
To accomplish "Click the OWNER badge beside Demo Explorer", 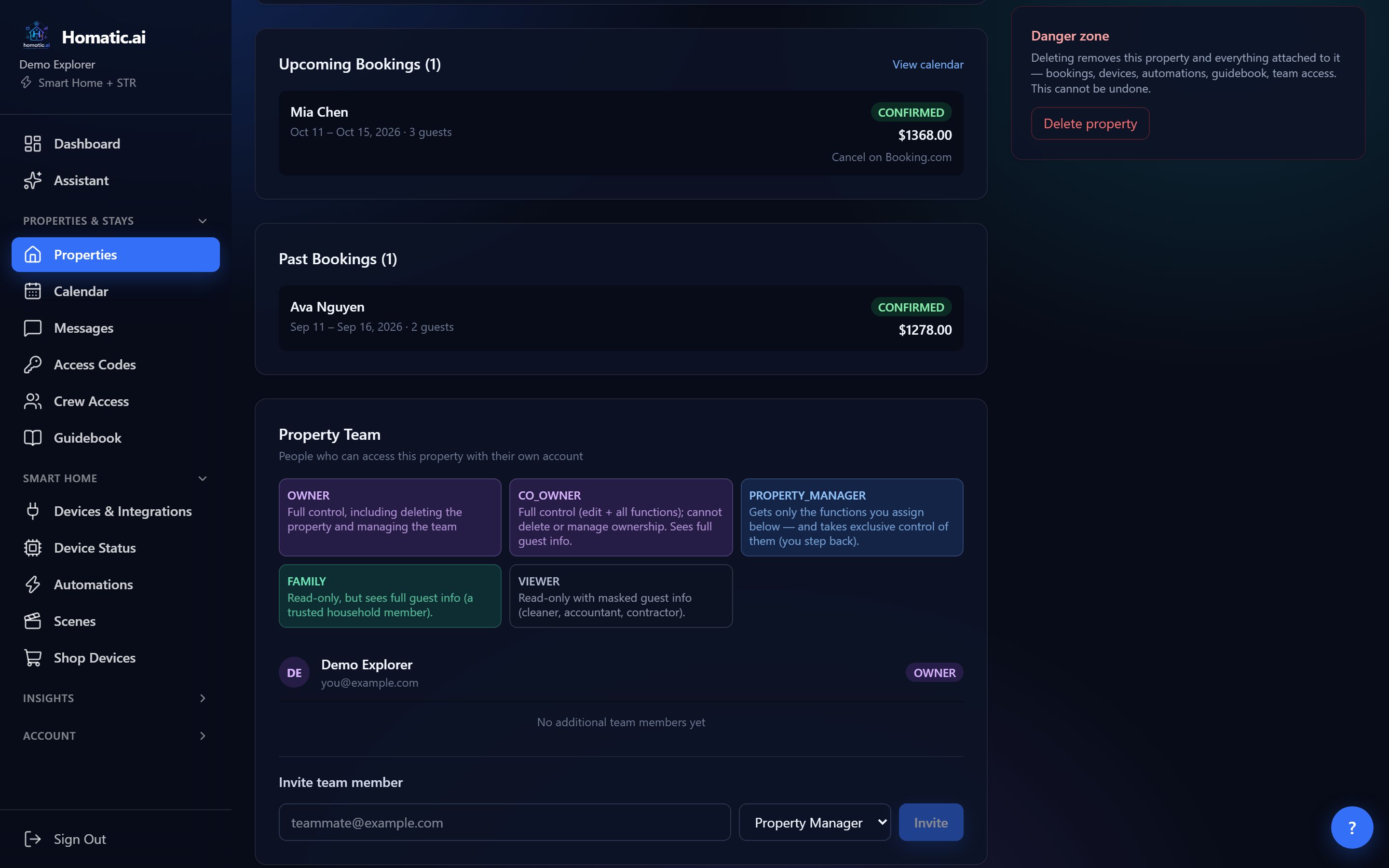I will (x=934, y=672).
